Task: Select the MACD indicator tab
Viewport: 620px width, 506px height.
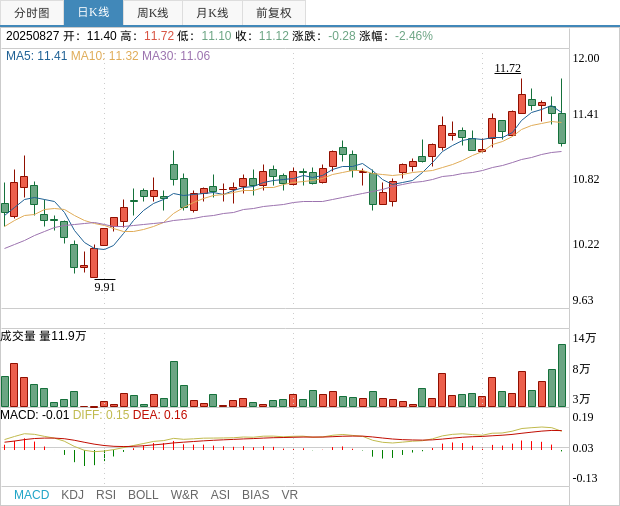Action: (31, 495)
